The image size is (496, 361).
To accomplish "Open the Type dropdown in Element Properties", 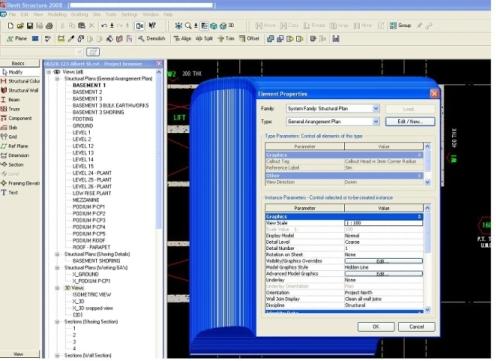I will pos(376,122).
